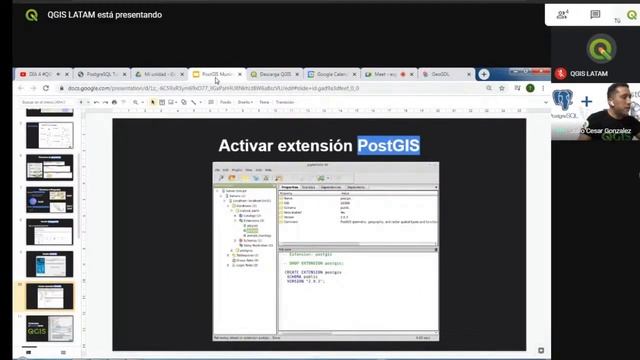Click the Slides zoom tool
This screenshot has height=360, width=640.
(x=135, y=102)
